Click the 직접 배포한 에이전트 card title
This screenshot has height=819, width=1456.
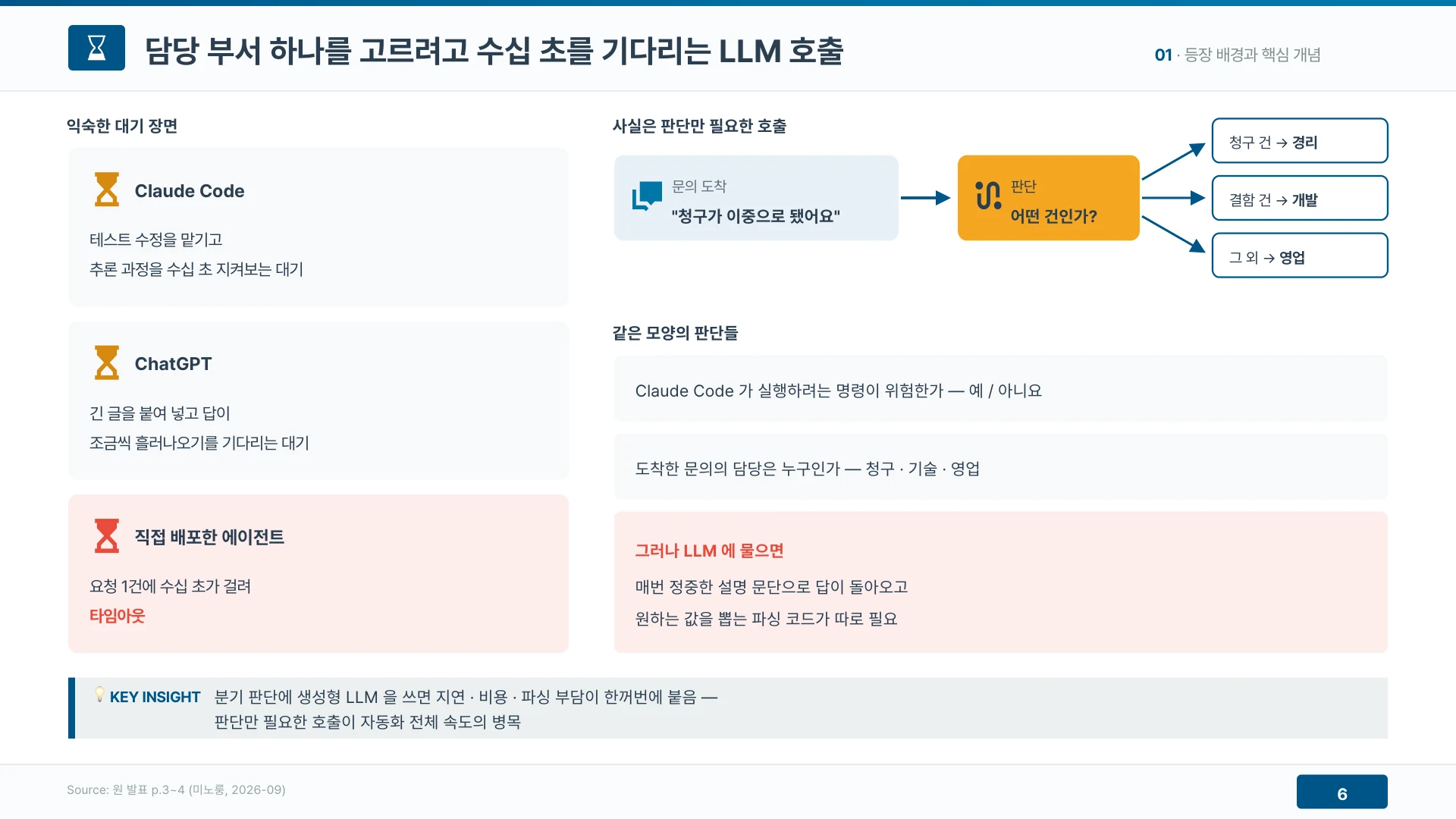coord(209,537)
